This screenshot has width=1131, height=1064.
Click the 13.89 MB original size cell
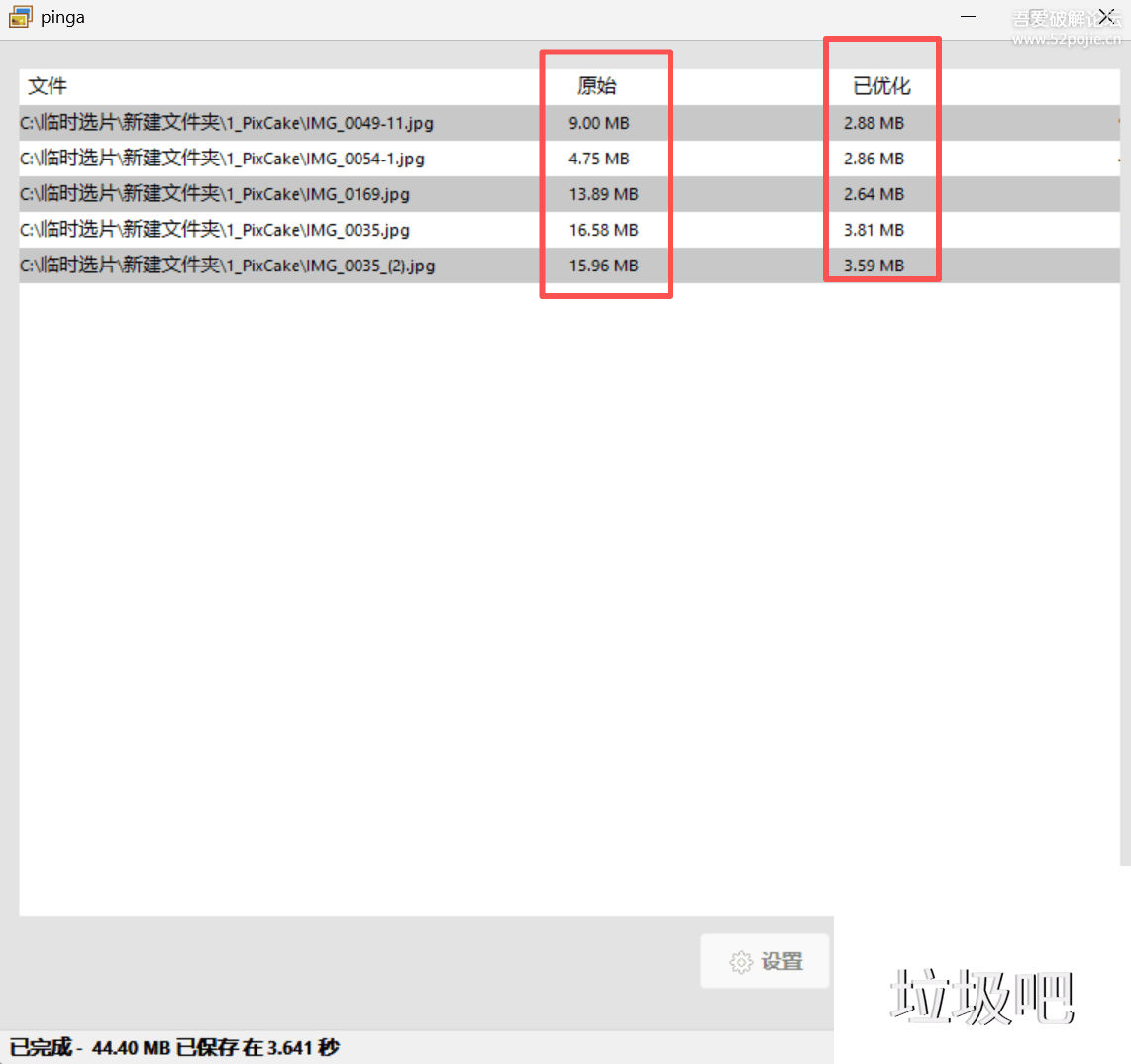603,194
